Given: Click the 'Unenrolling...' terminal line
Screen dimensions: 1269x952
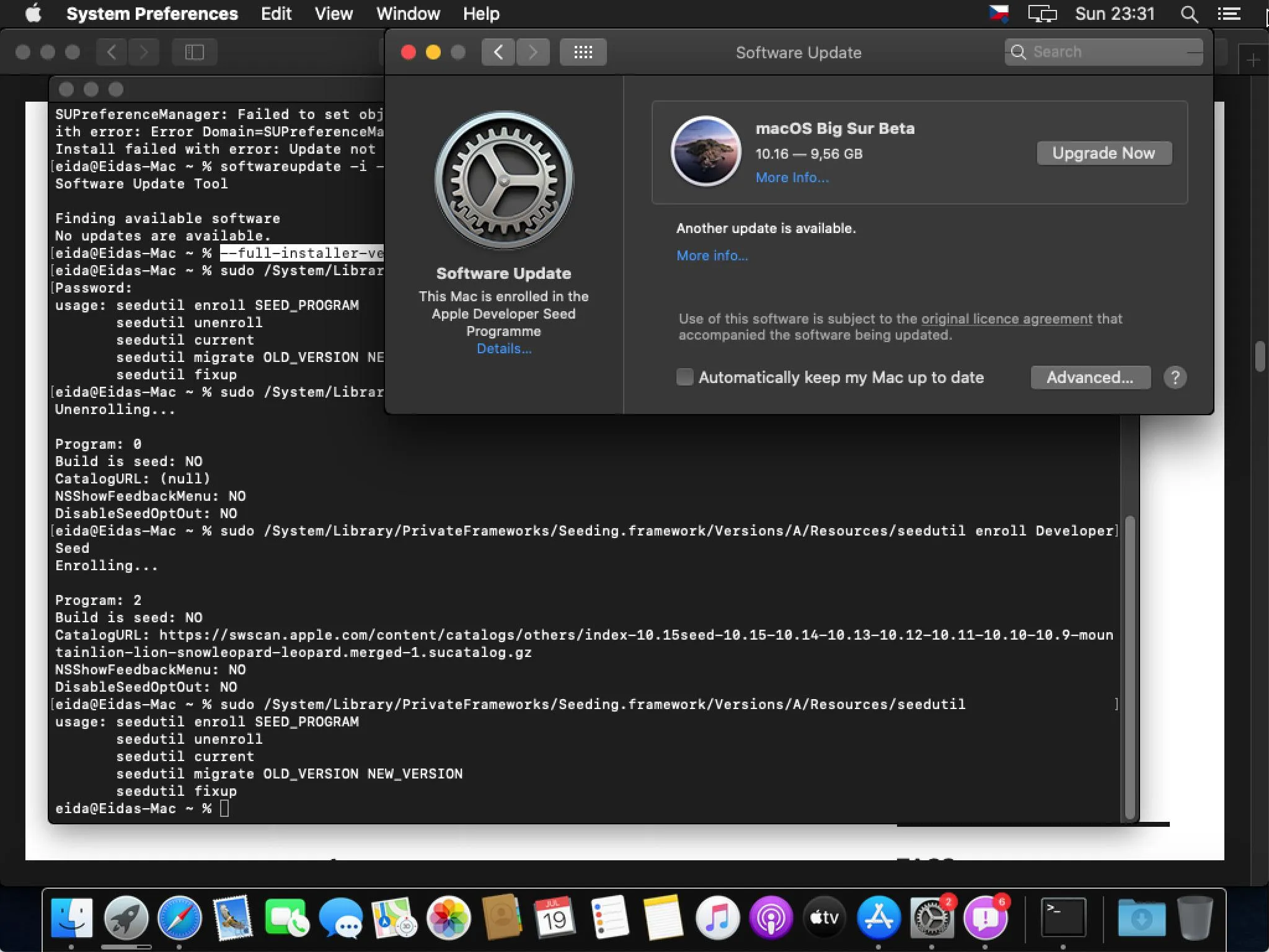Looking at the screenshot, I should click(x=115, y=410).
